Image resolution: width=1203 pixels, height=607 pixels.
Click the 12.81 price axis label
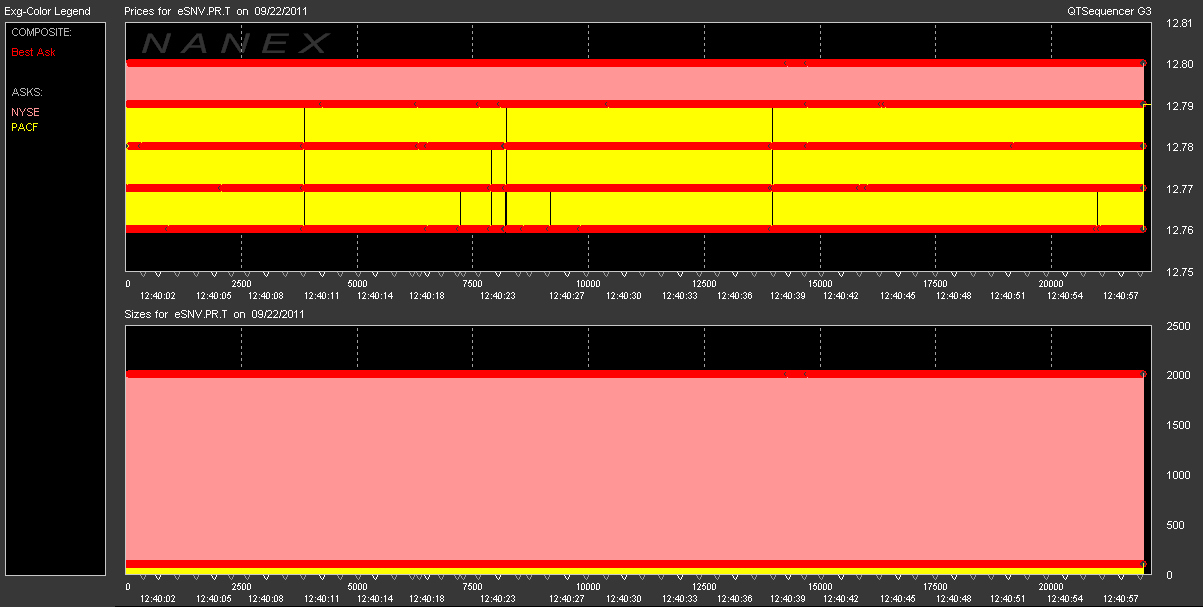(1180, 23)
